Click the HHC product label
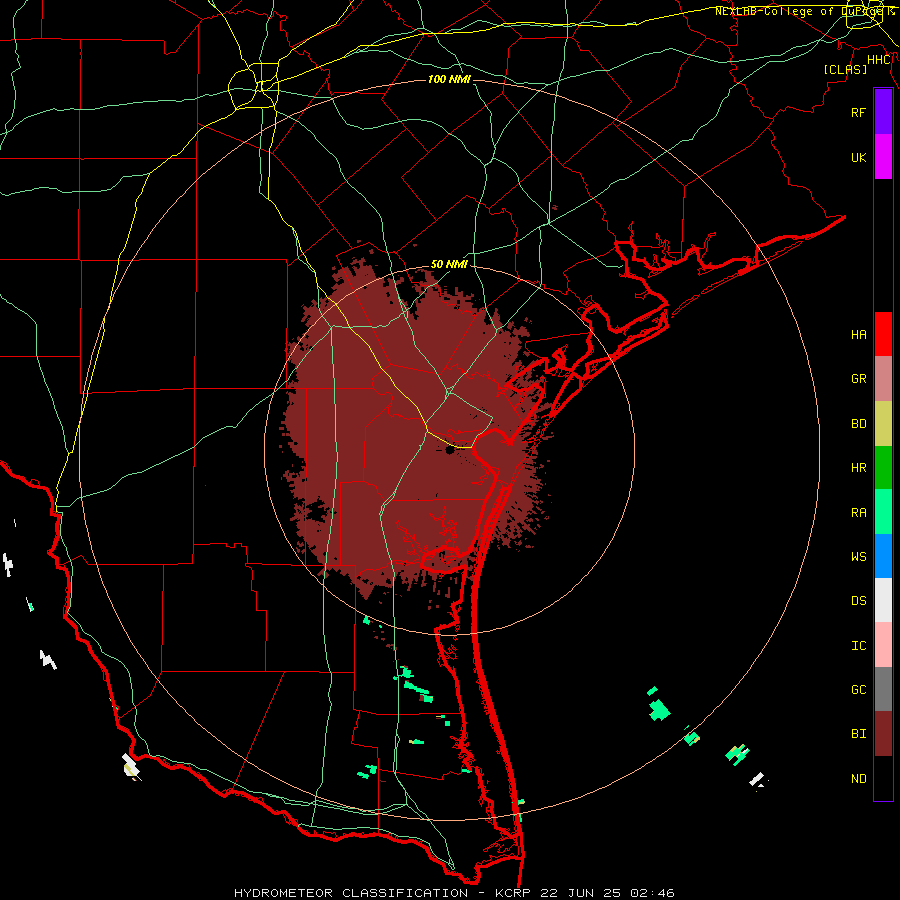900x900 pixels. pyautogui.click(x=879, y=60)
